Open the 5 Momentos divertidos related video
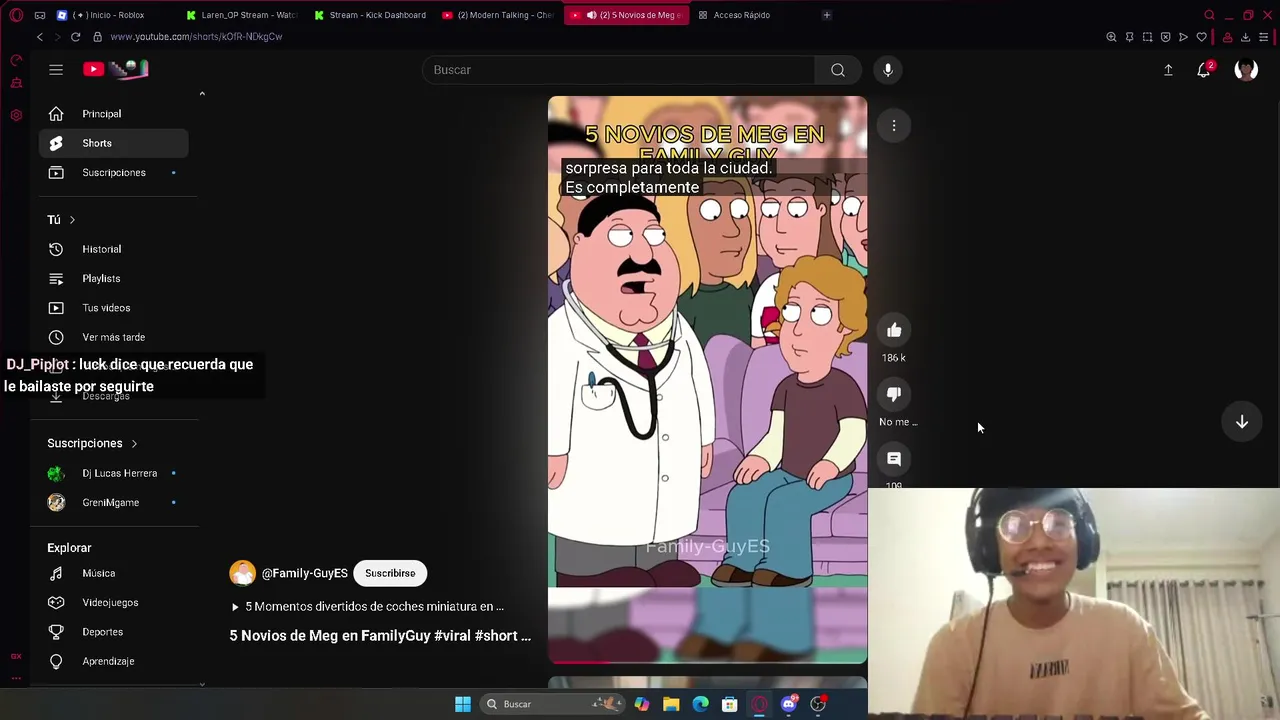1280x720 pixels. point(367,607)
